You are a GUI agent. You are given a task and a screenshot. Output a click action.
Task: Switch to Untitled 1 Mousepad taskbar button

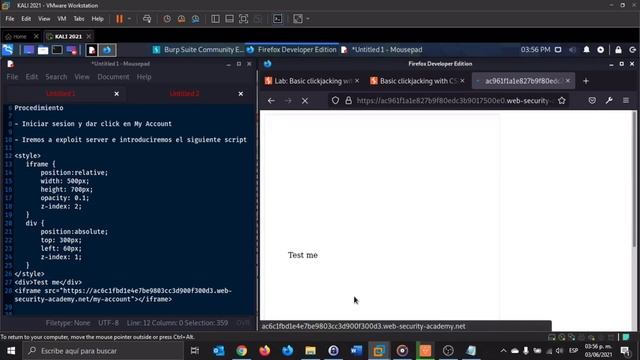[x=382, y=50]
